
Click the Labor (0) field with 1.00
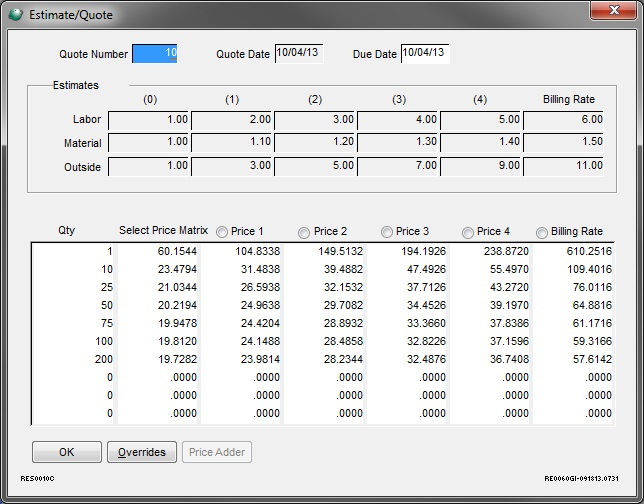click(x=148, y=120)
